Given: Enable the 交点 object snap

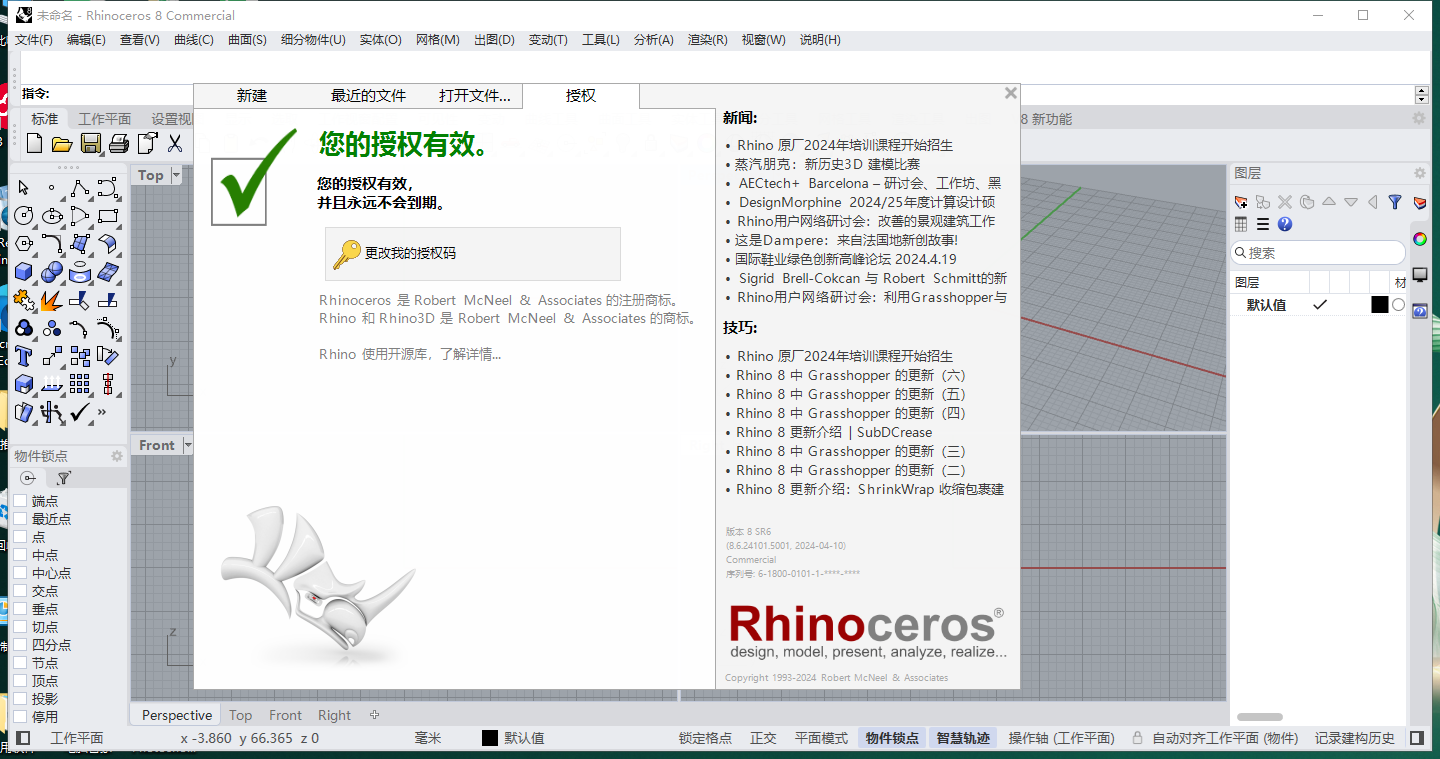Looking at the screenshot, I should (19, 591).
